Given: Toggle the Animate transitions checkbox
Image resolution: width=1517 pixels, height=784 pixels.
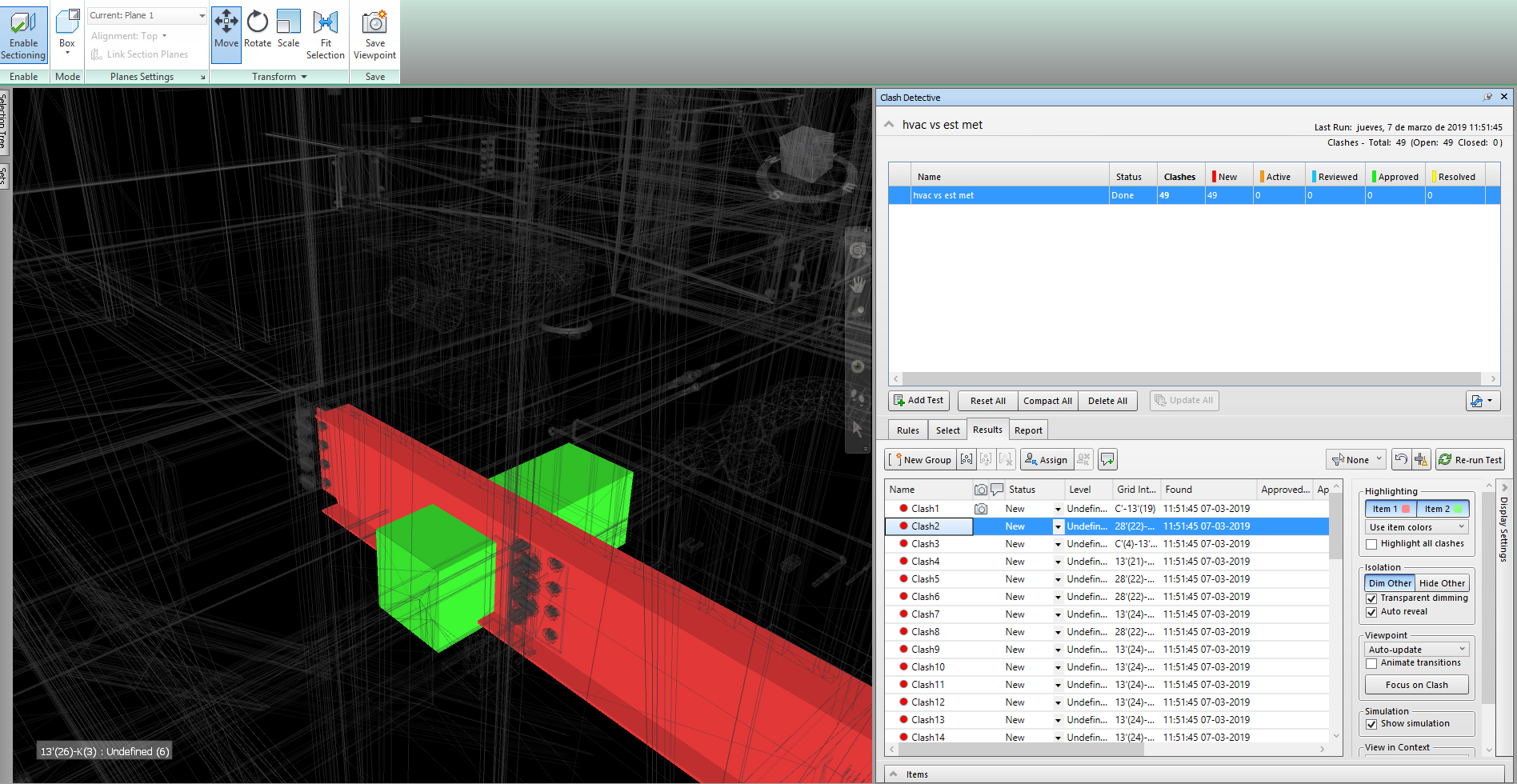Looking at the screenshot, I should pos(1371,663).
